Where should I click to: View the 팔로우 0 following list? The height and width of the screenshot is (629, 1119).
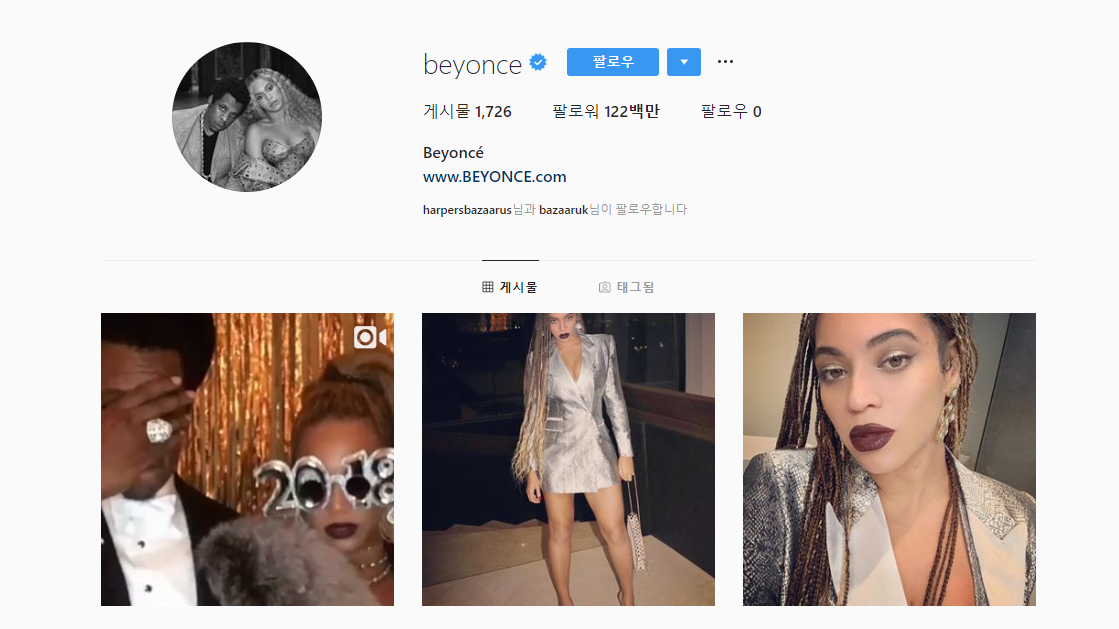click(x=731, y=111)
